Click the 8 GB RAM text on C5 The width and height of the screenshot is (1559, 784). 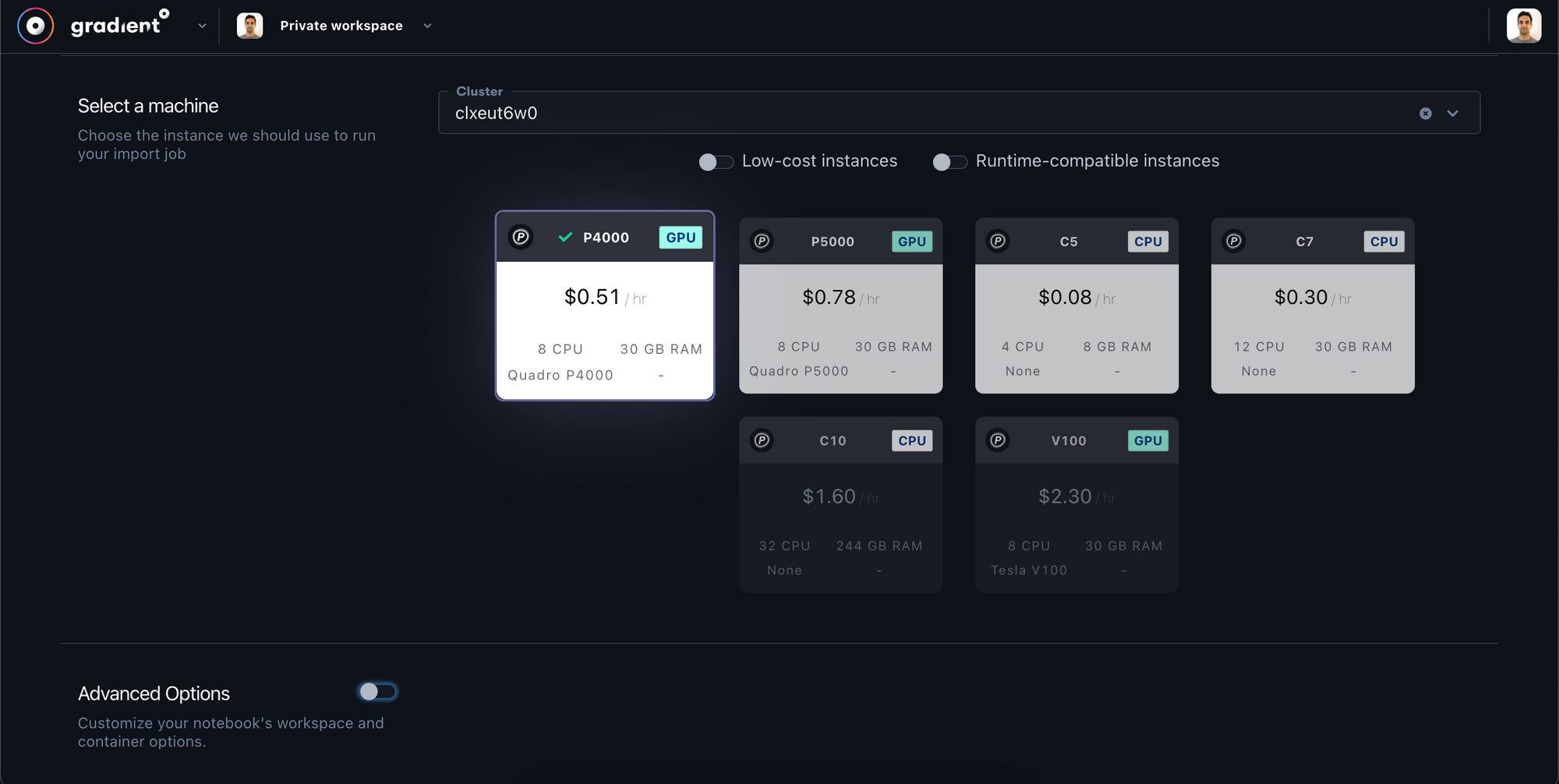(x=1117, y=347)
